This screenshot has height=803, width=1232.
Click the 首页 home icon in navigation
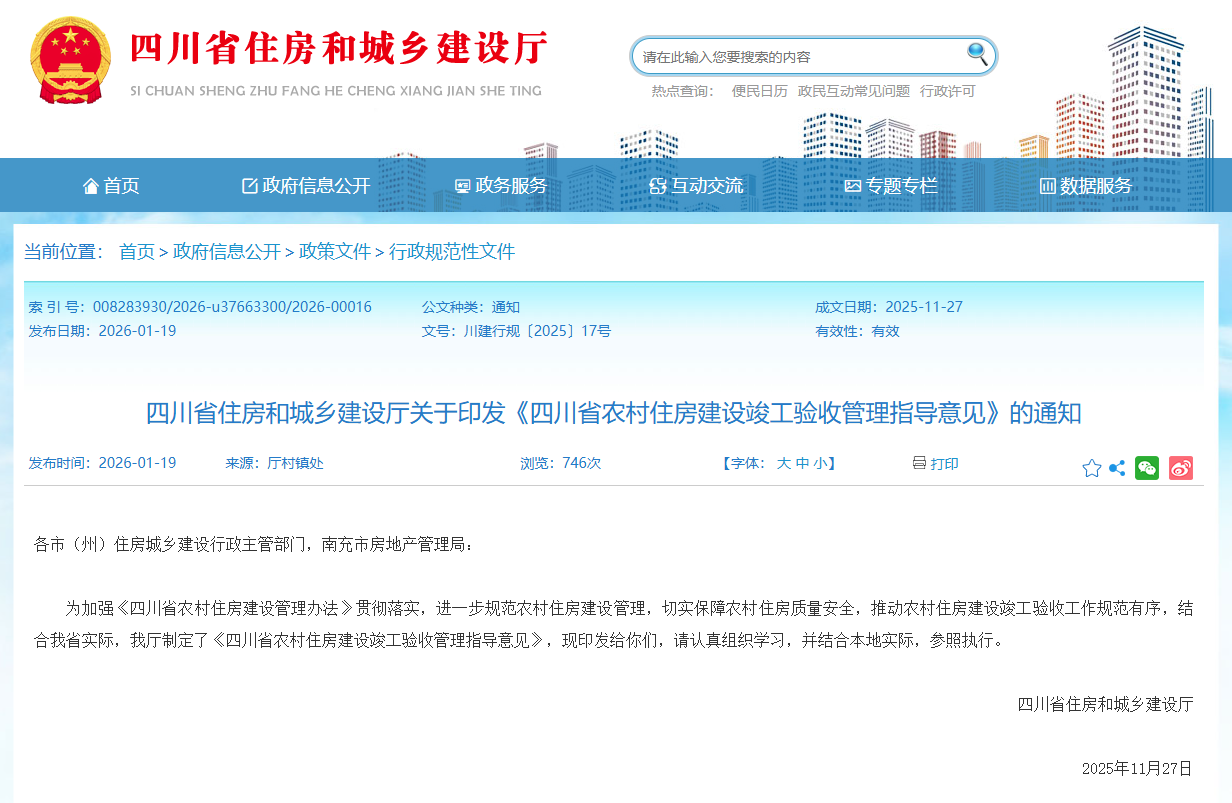point(93,185)
